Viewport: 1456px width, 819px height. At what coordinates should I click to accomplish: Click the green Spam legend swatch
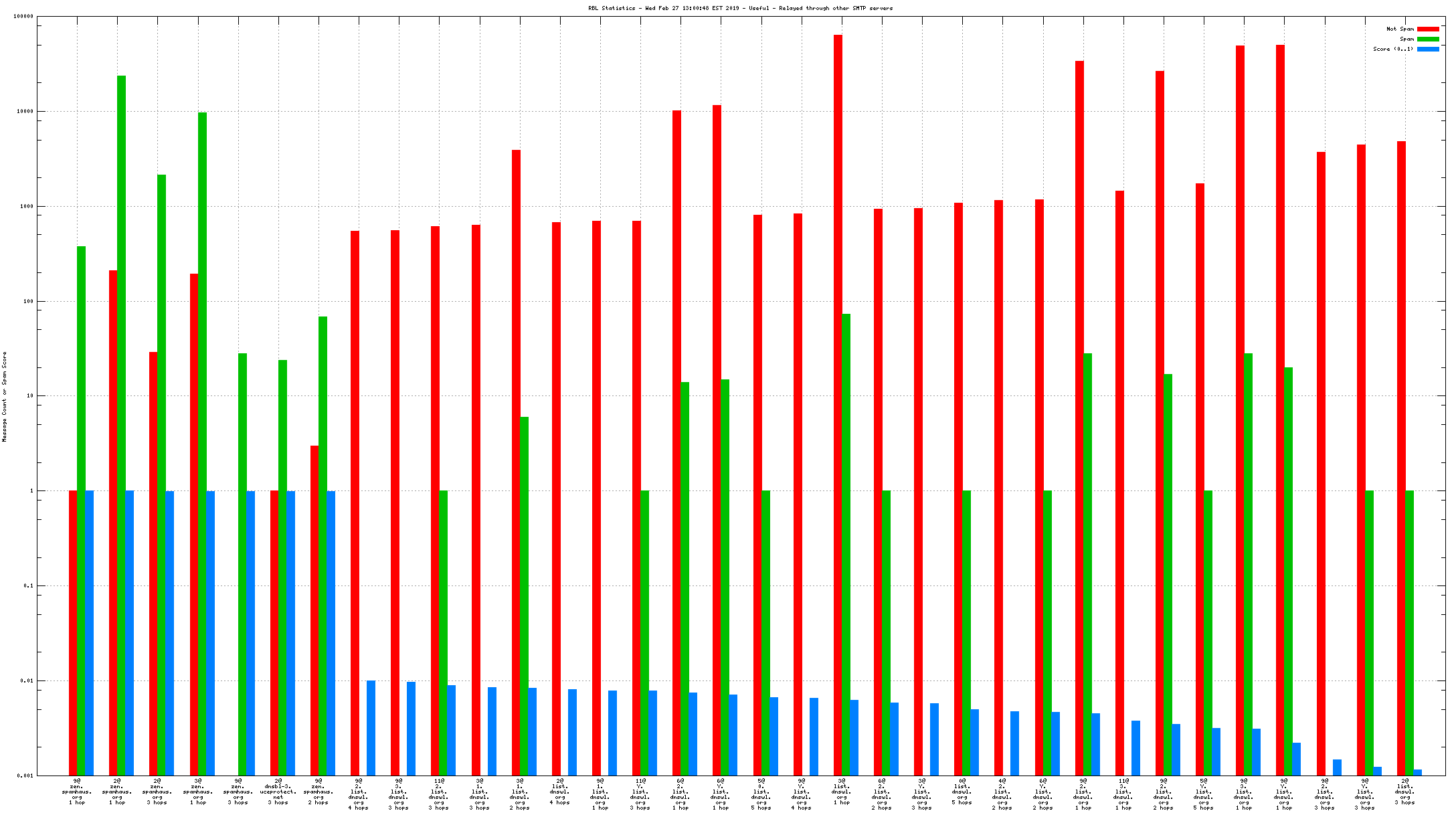1428,39
